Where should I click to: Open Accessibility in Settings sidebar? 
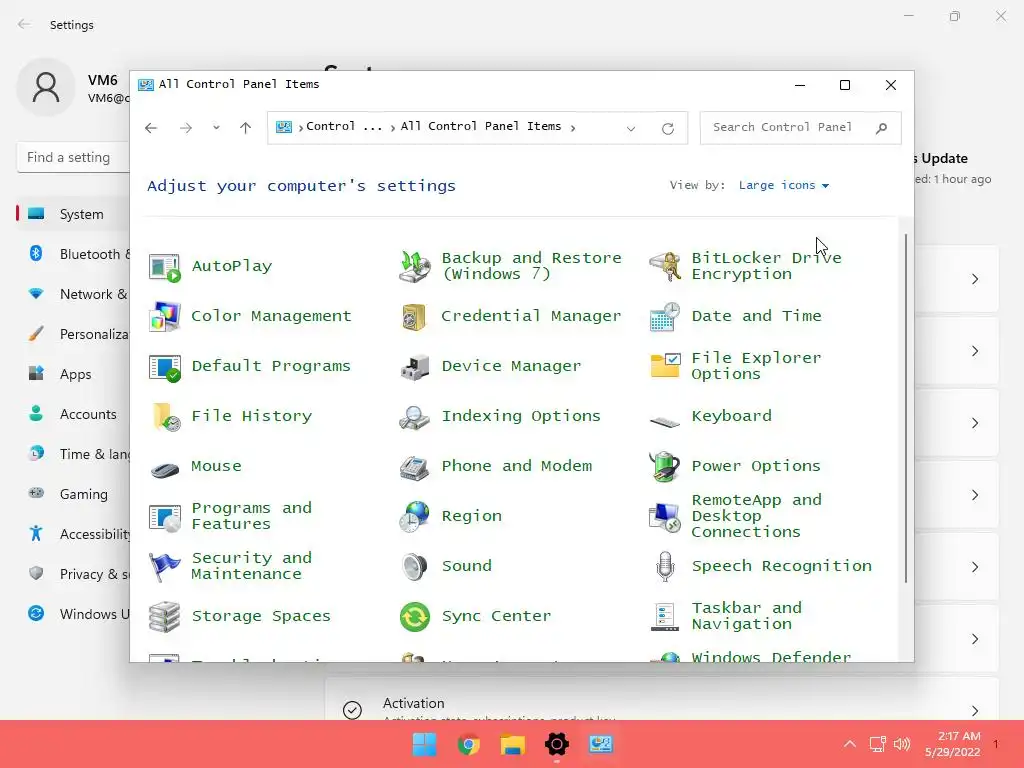point(73,534)
